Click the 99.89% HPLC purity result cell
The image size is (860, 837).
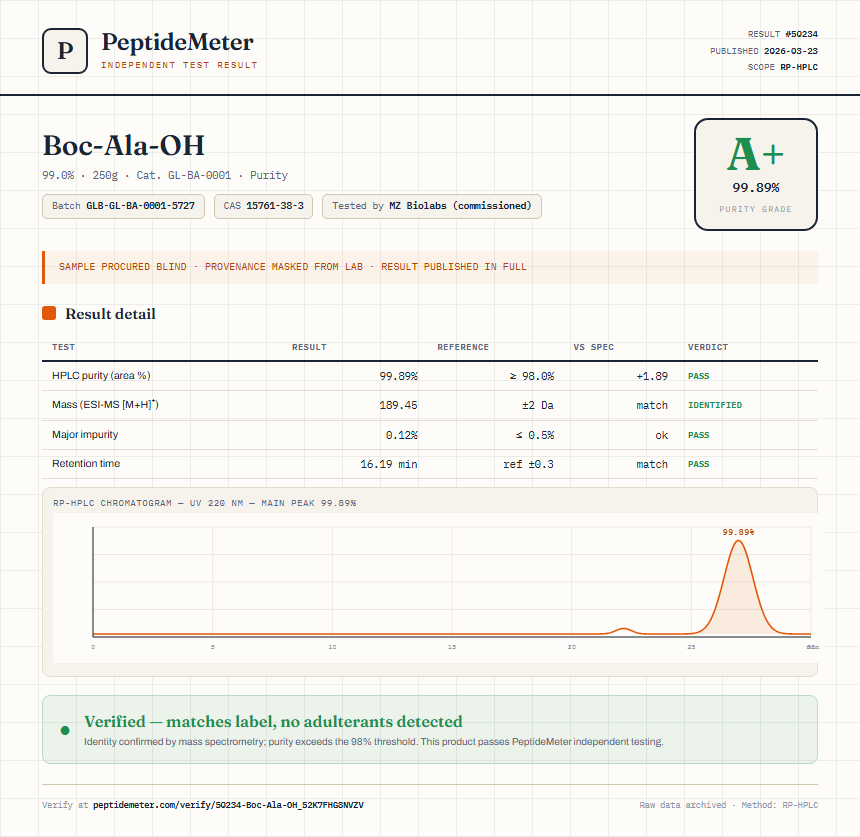(x=399, y=376)
